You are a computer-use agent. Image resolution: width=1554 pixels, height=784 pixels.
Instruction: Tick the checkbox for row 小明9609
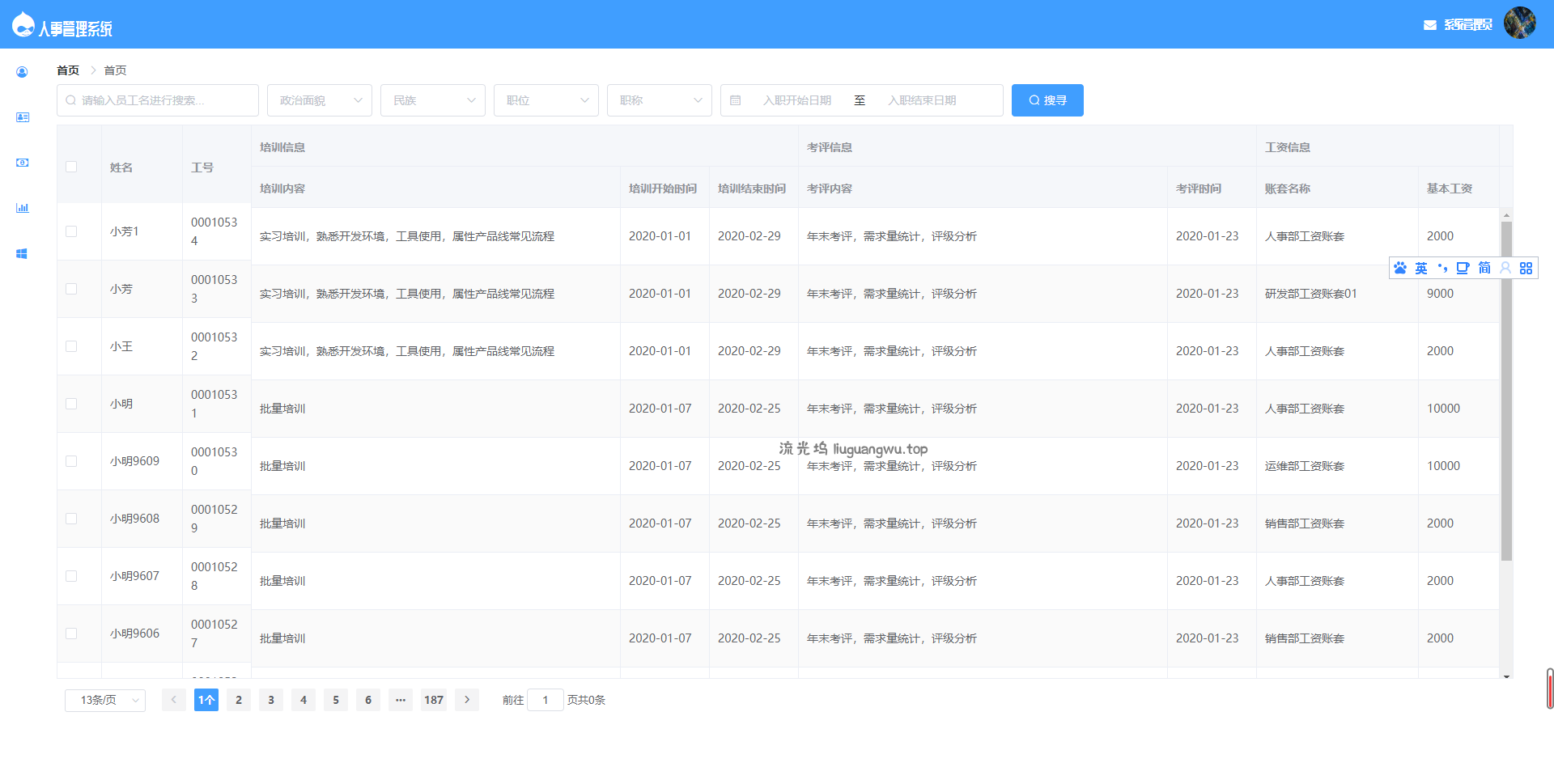71,461
